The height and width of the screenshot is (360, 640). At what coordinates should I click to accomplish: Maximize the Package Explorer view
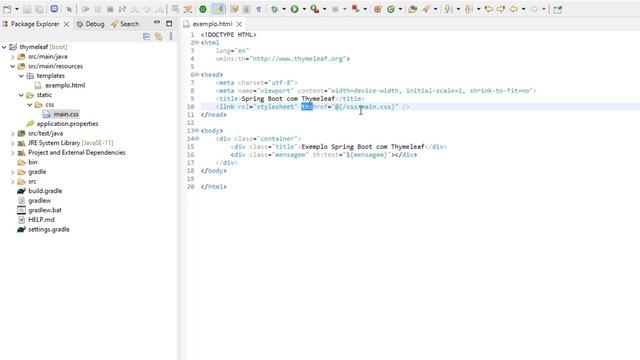(x=169, y=24)
